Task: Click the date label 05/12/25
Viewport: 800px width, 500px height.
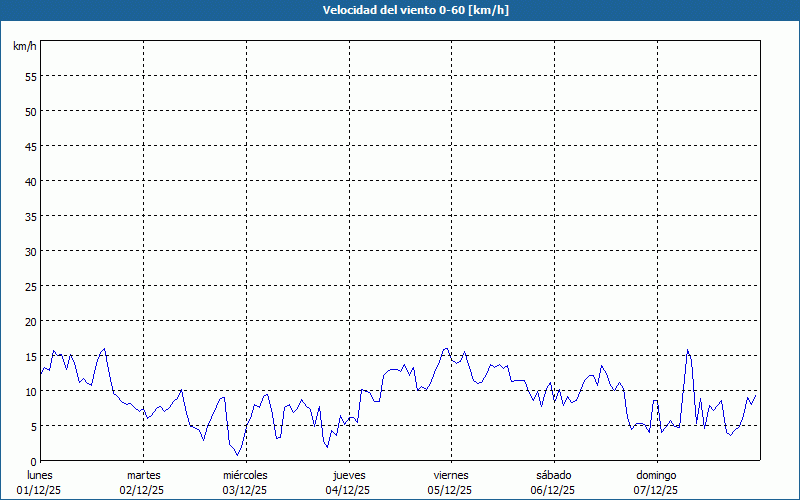Action: tap(451, 490)
